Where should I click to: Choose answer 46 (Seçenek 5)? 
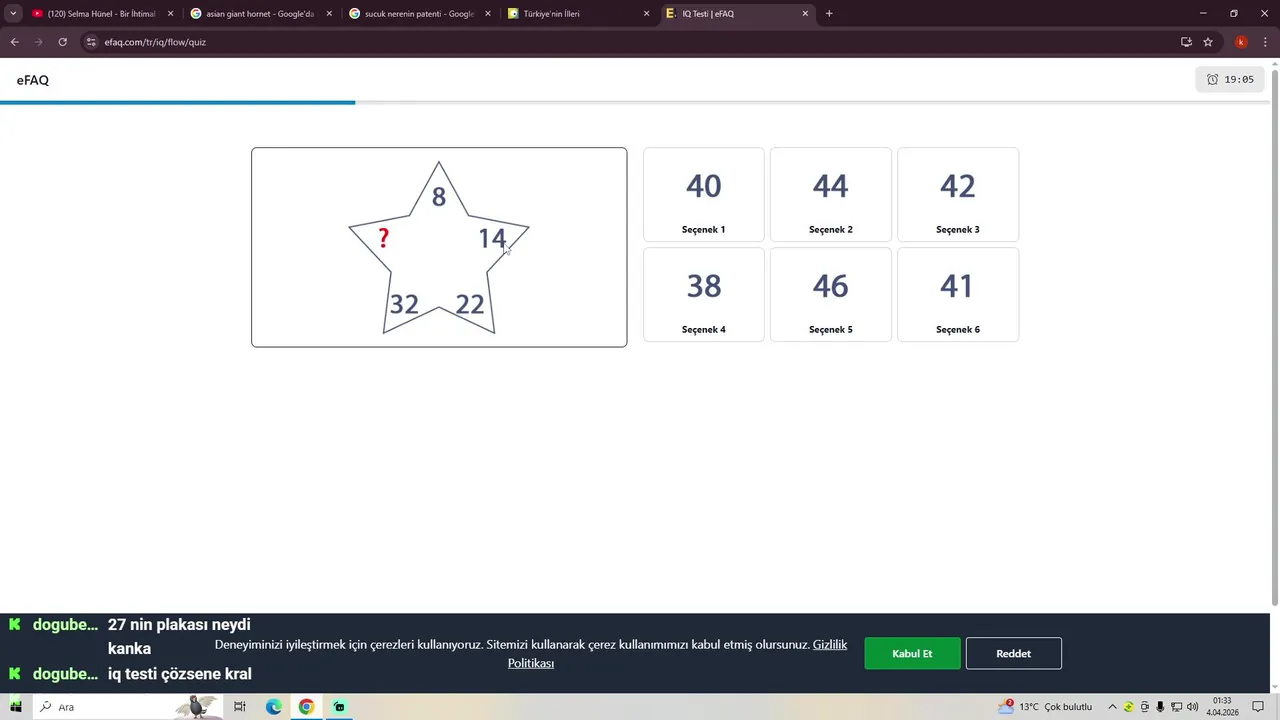[831, 295]
